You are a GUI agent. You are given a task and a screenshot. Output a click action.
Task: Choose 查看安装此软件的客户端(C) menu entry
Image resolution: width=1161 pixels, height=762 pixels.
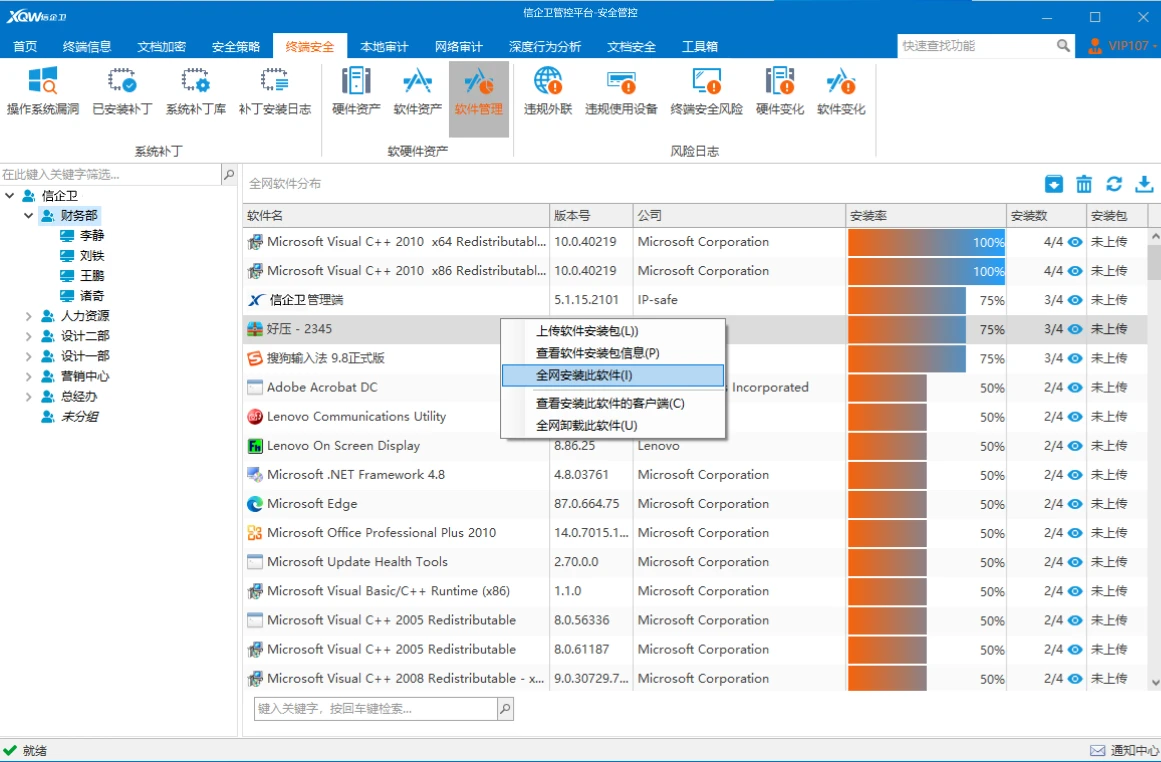click(x=612, y=404)
